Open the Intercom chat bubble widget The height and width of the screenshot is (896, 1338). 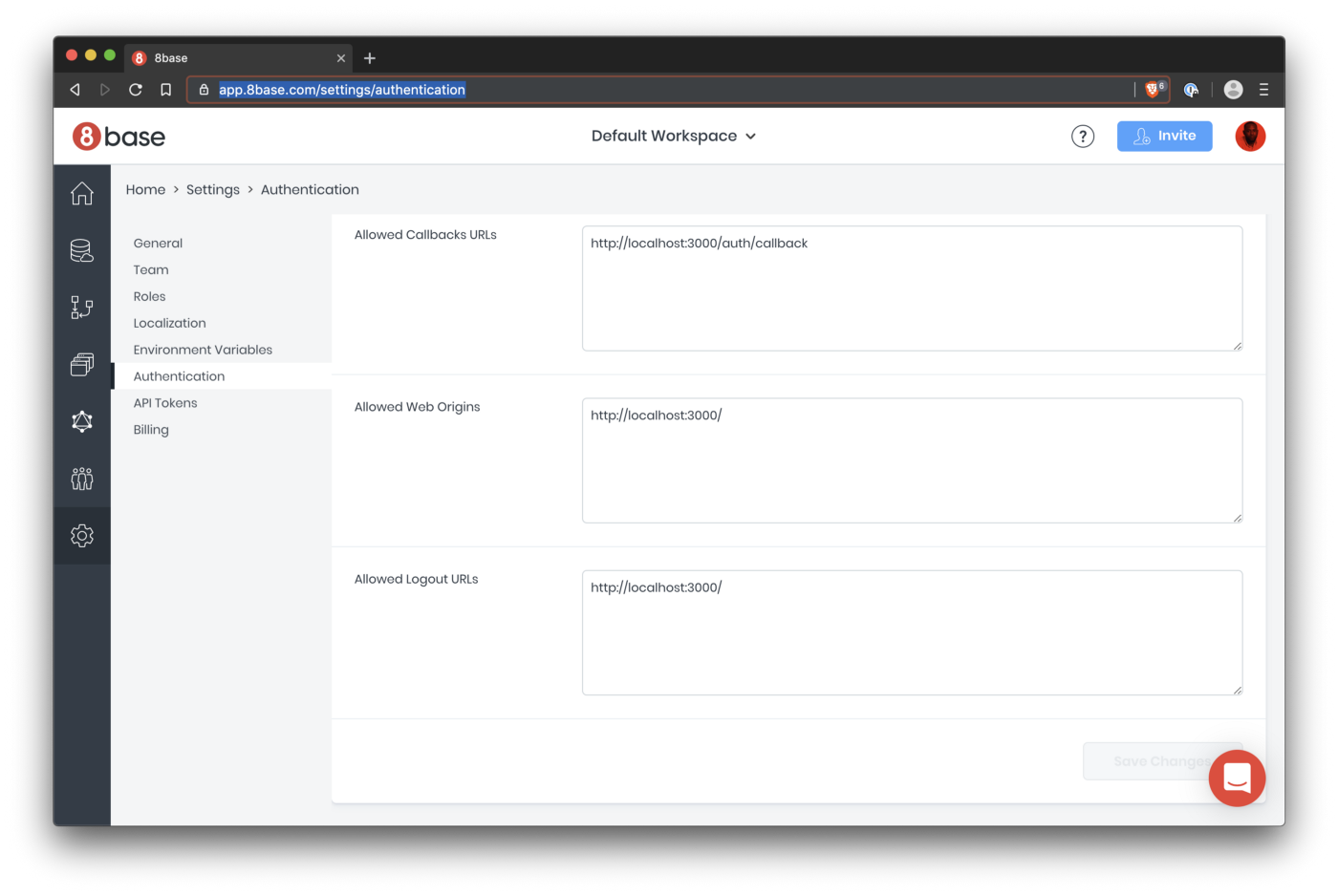pyautogui.click(x=1237, y=778)
